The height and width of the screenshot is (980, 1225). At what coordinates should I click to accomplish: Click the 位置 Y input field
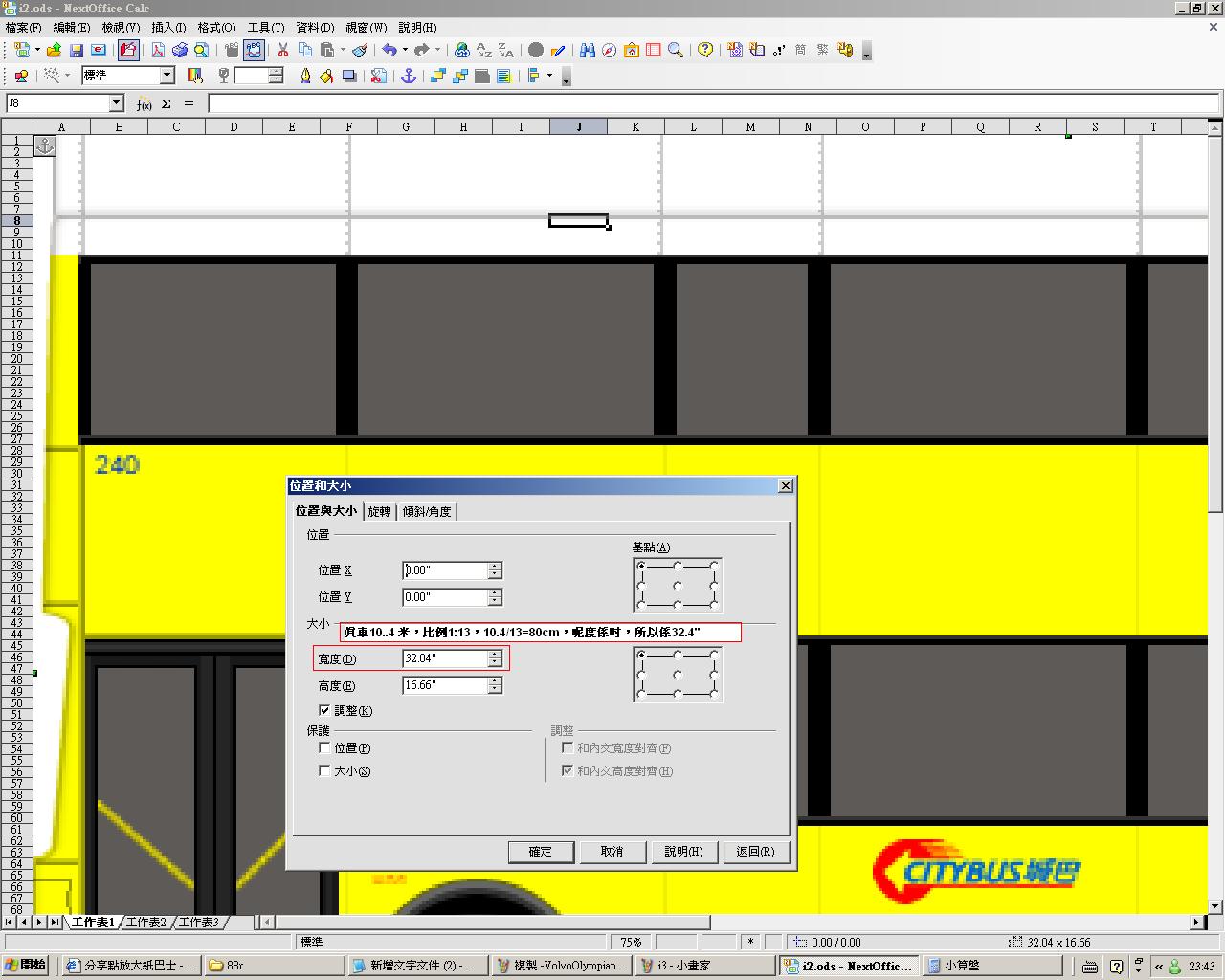[445, 597]
